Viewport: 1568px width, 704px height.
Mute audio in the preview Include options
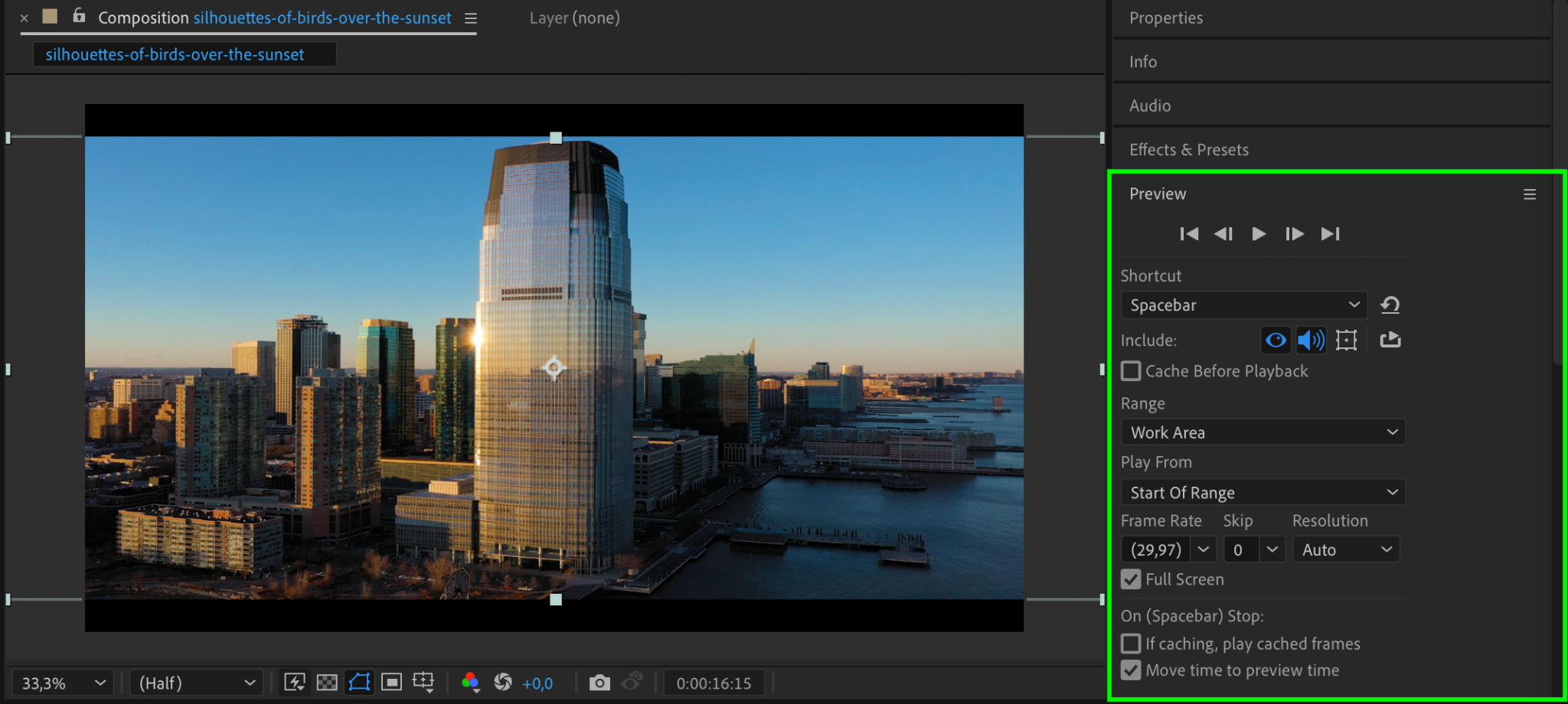[x=1311, y=340]
